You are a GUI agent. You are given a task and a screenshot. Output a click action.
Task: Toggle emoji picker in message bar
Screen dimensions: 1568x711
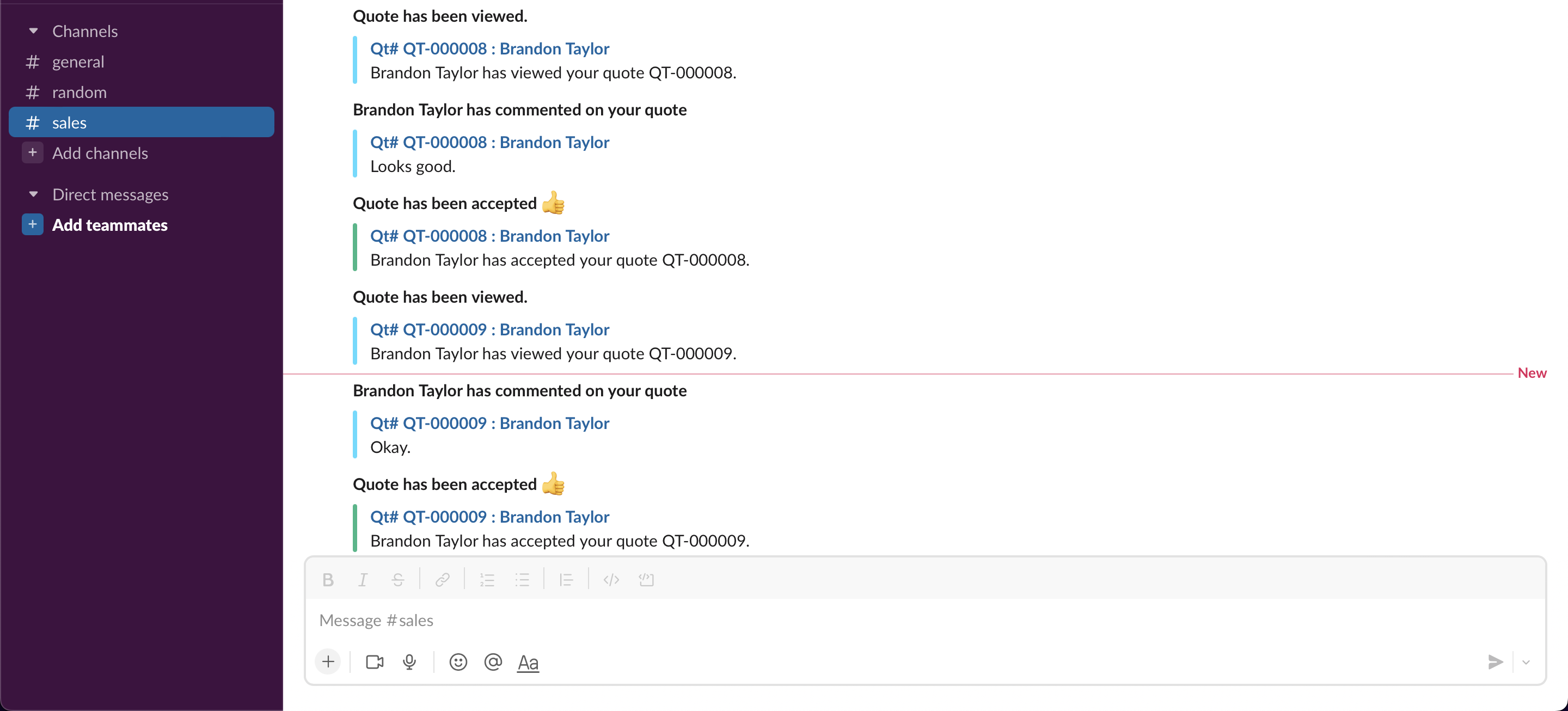(x=458, y=660)
